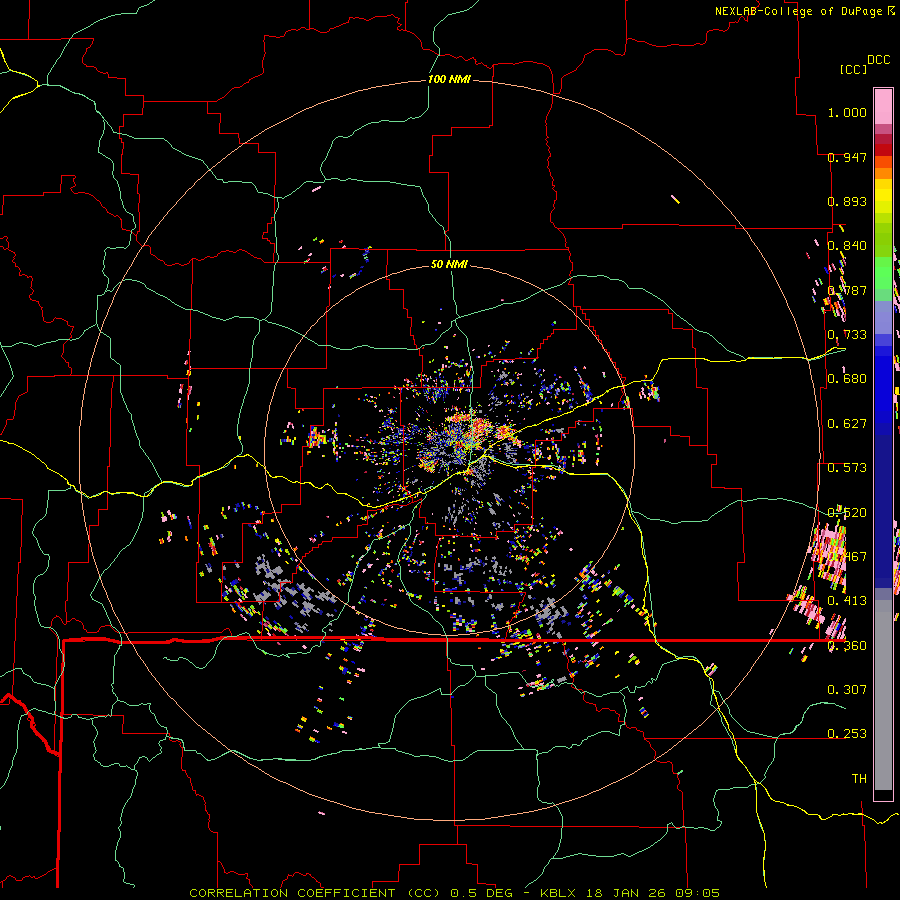Click the TH threshold legend label
This screenshot has height=900, width=900.
point(859,779)
